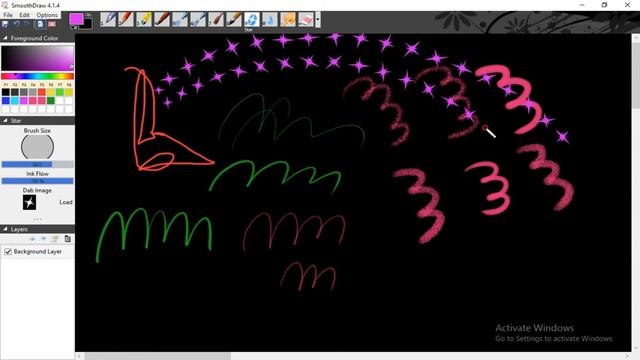Click the horizontal scrollbar left arrow
The height and width of the screenshot is (360, 640).
point(79,356)
